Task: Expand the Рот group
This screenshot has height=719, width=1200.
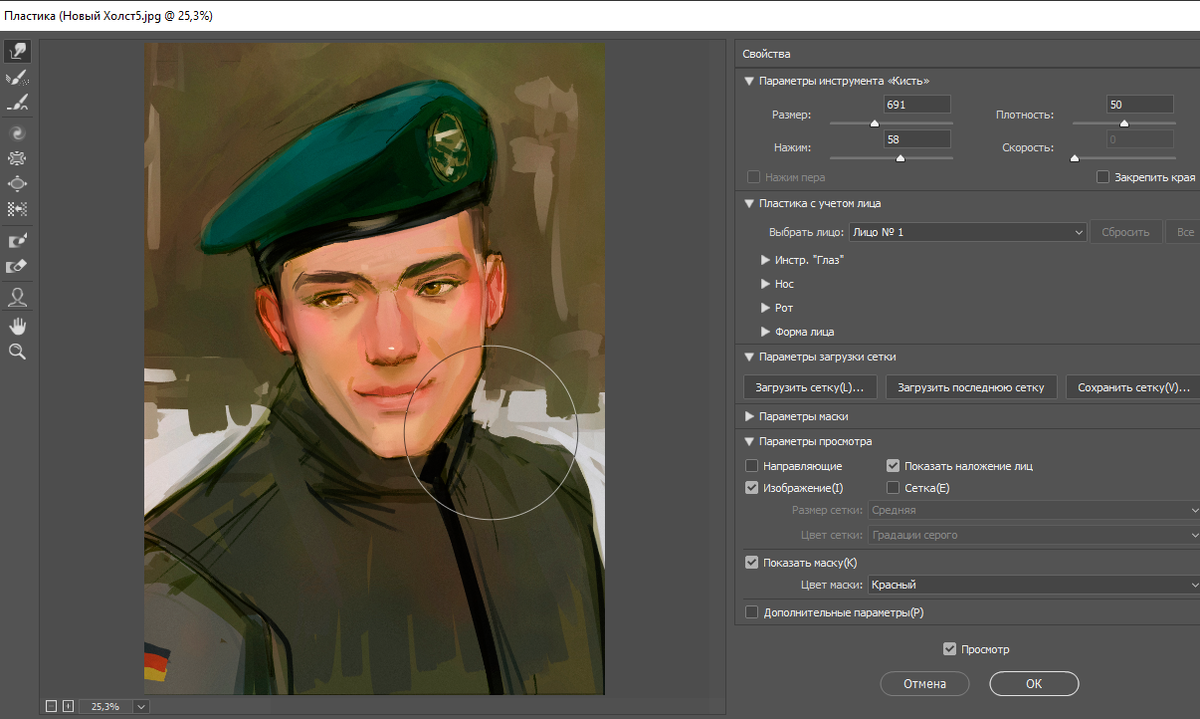Action: [766, 308]
